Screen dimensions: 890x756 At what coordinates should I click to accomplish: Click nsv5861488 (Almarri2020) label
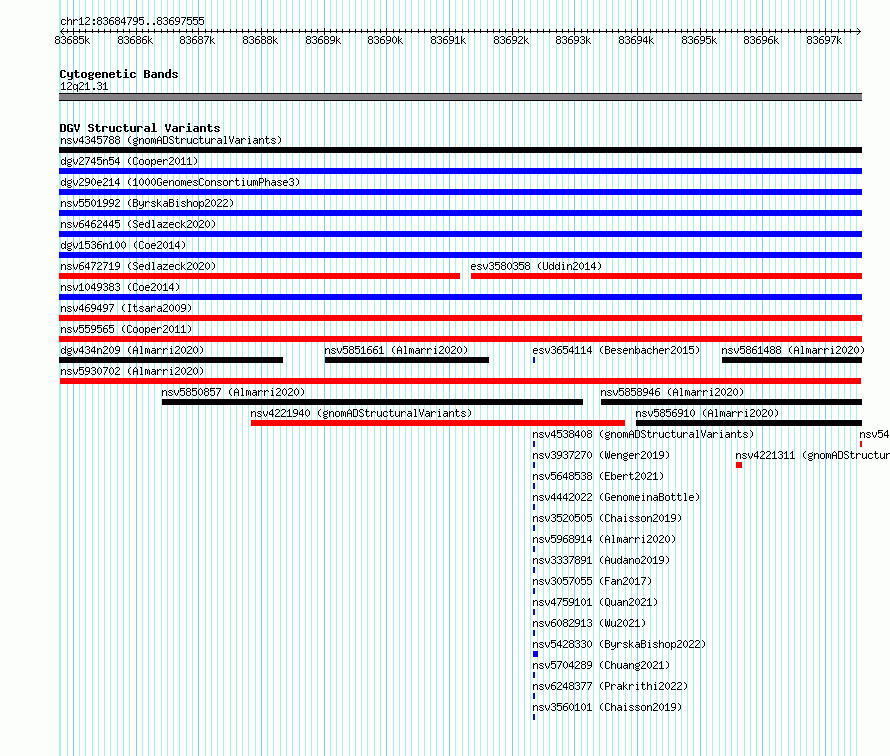793,350
